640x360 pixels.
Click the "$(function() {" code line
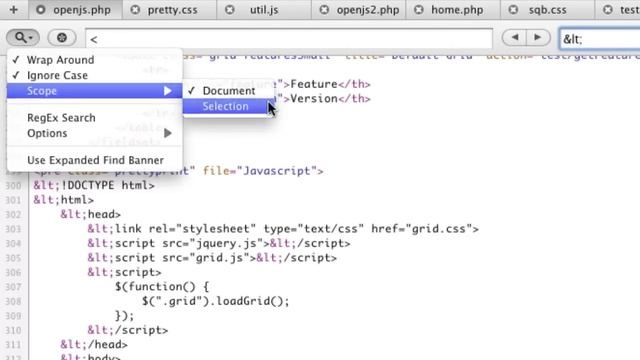point(162,287)
